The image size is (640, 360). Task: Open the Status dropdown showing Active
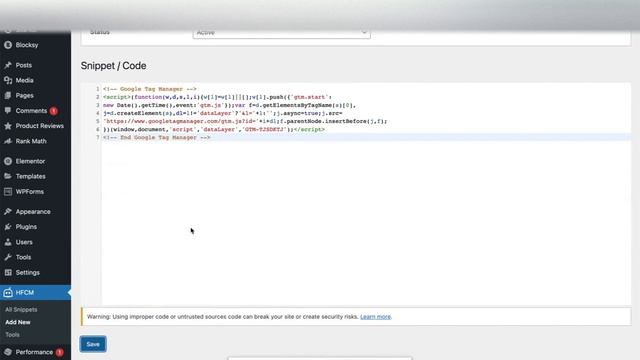tap(282, 33)
